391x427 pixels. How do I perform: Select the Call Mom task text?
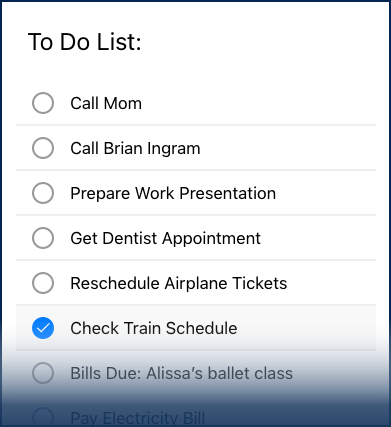point(106,103)
